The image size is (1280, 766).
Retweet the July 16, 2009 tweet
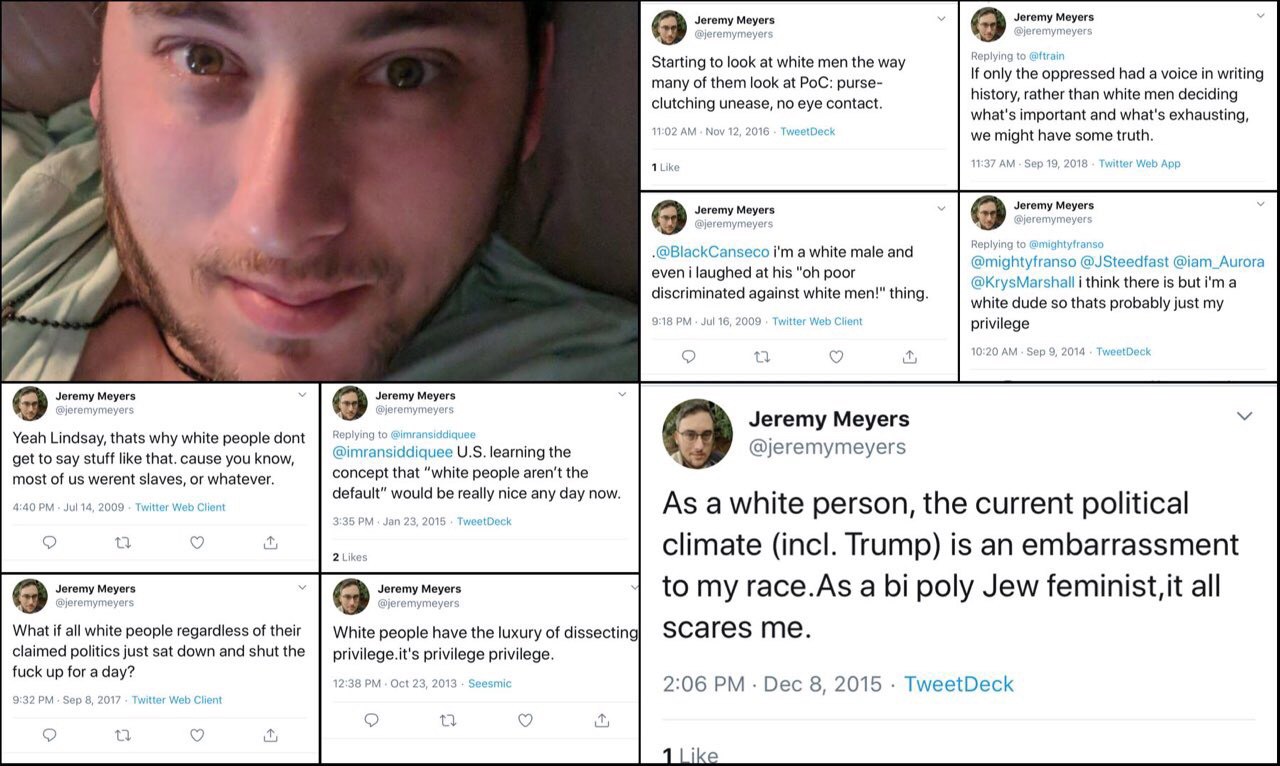(x=762, y=356)
